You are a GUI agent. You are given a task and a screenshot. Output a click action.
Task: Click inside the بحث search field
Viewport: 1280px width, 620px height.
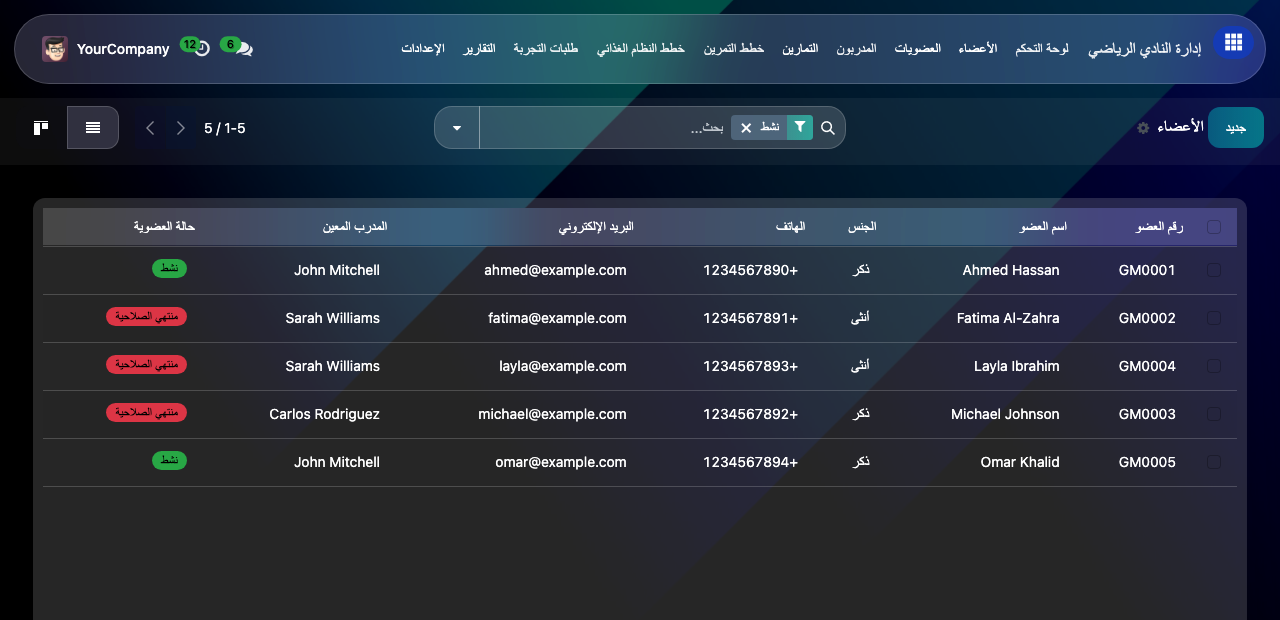(605, 128)
